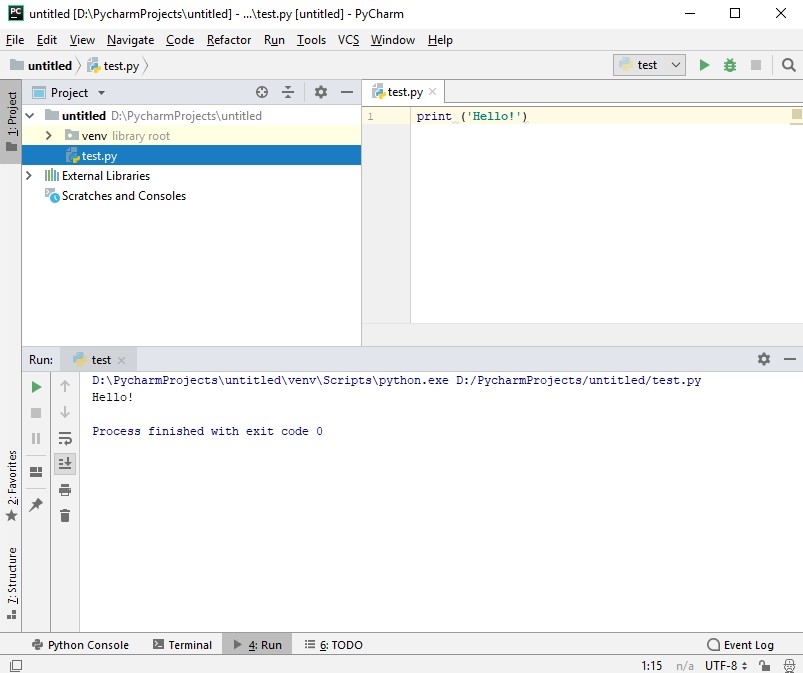Expand the venv folder
The width and height of the screenshot is (803, 673).
coord(48,135)
